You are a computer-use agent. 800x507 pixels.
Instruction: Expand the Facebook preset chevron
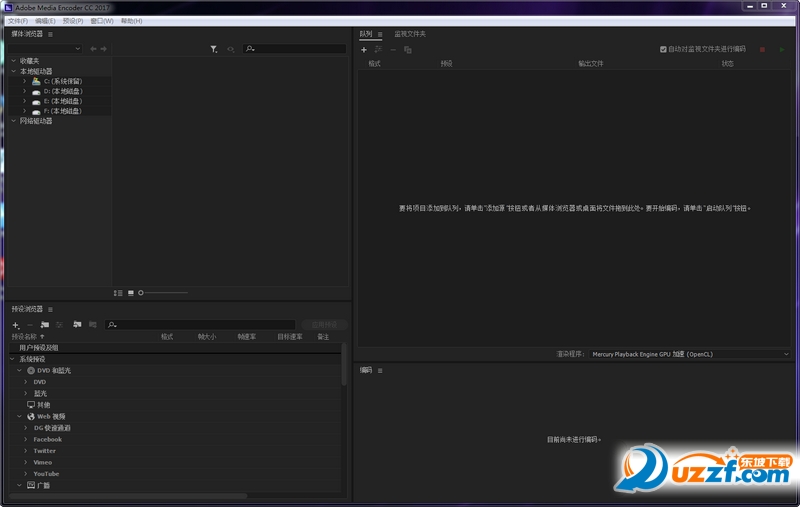(x=26, y=439)
